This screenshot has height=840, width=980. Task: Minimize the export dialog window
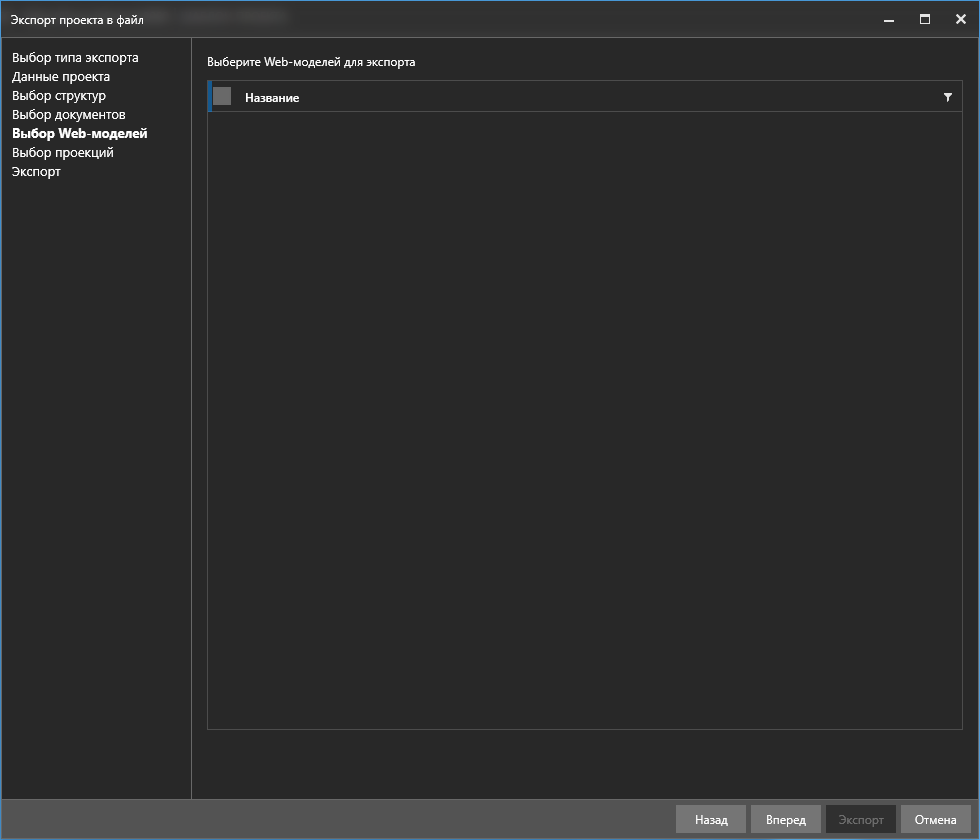click(x=888, y=19)
